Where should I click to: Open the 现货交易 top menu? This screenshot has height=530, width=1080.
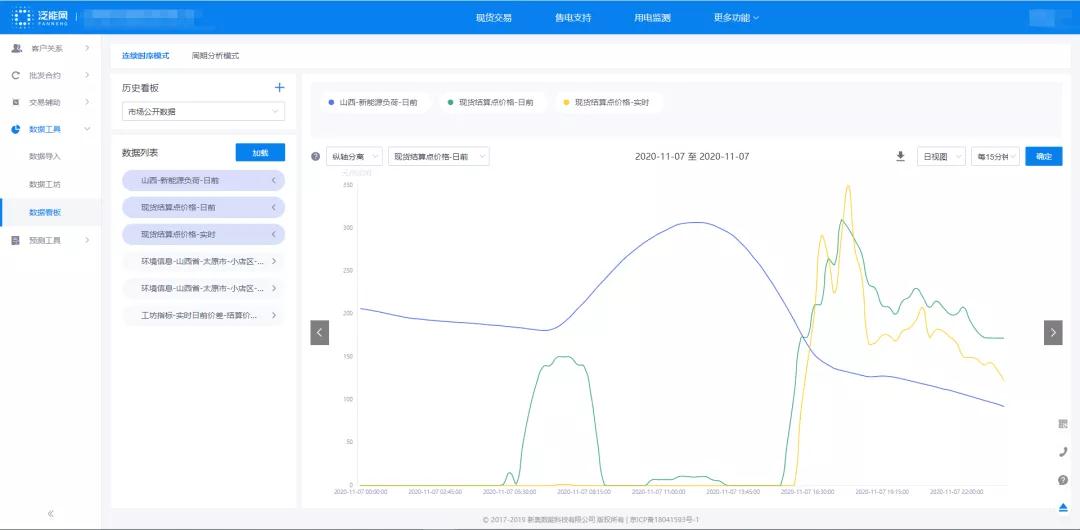coord(493,18)
